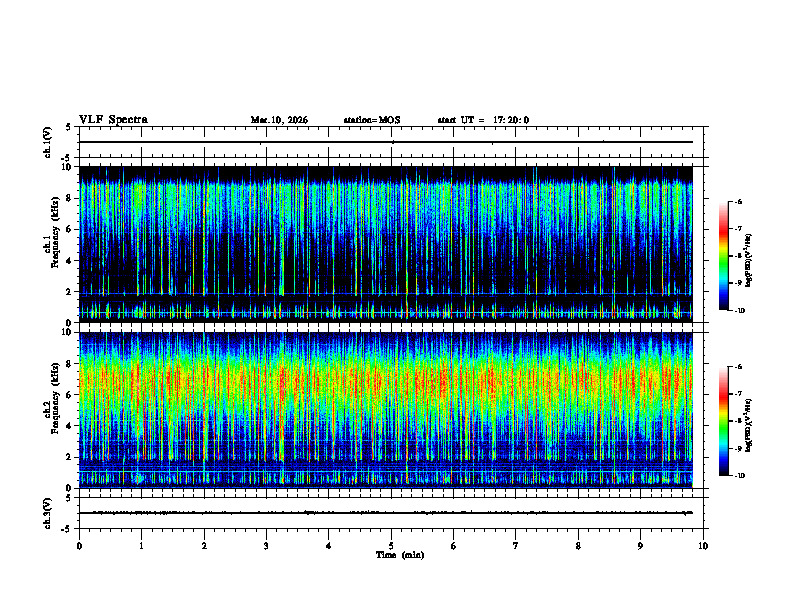
Task: Click time axis tick label "5"
Action: pos(391,546)
